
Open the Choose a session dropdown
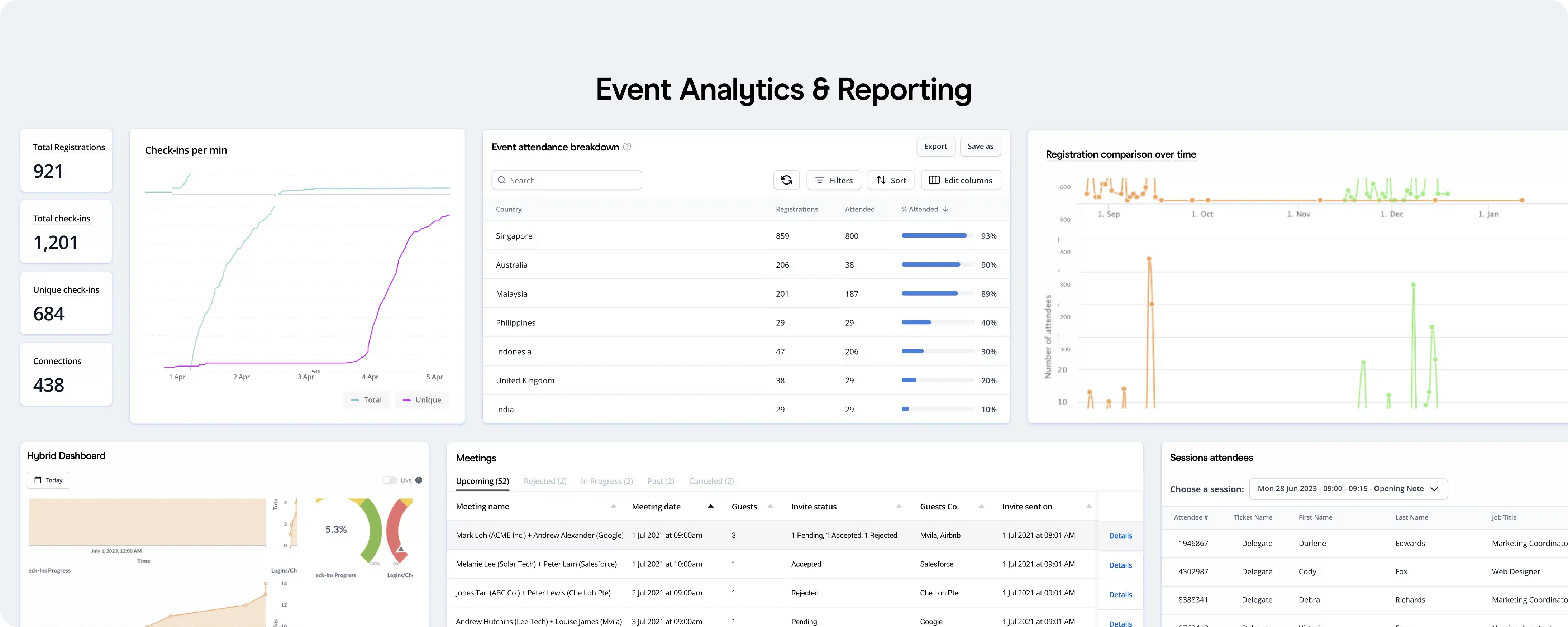click(x=1348, y=489)
